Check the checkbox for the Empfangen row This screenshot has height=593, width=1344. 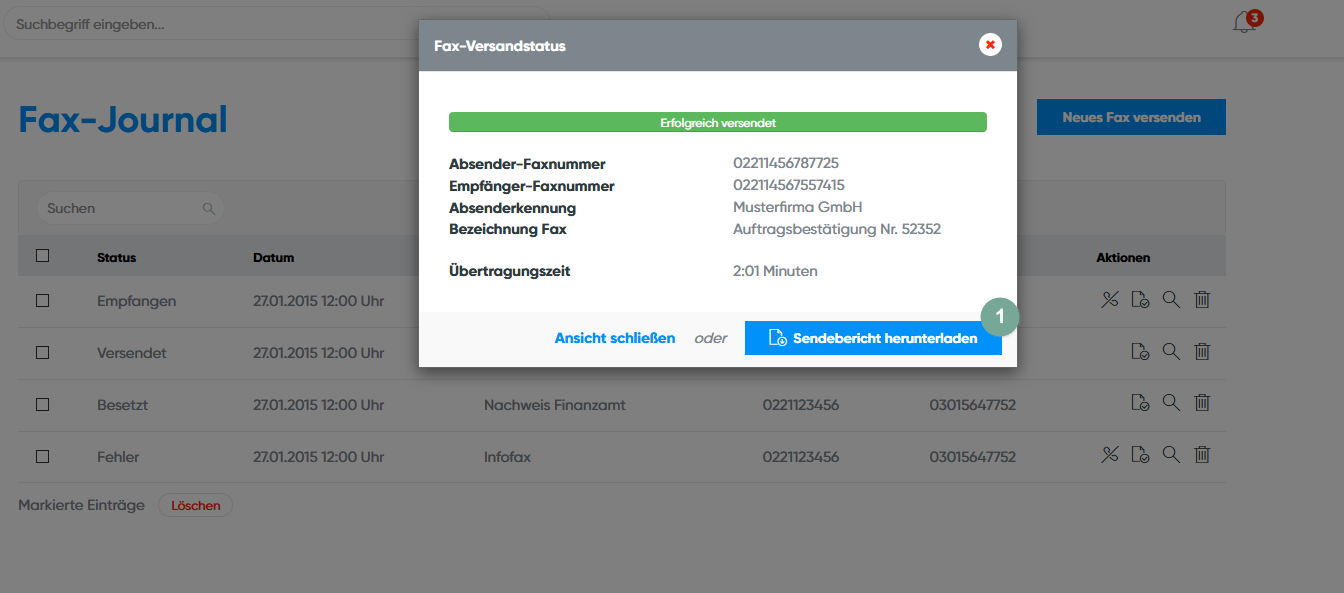pyautogui.click(x=42, y=300)
